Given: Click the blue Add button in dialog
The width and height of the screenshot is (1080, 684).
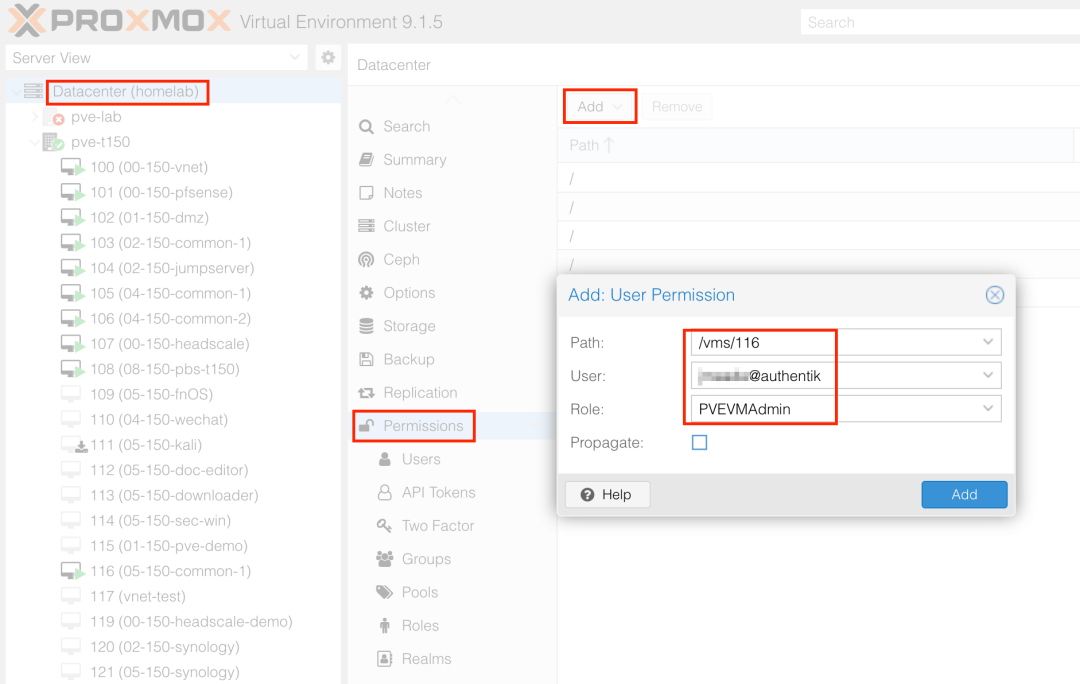Looking at the screenshot, I should tap(964, 494).
